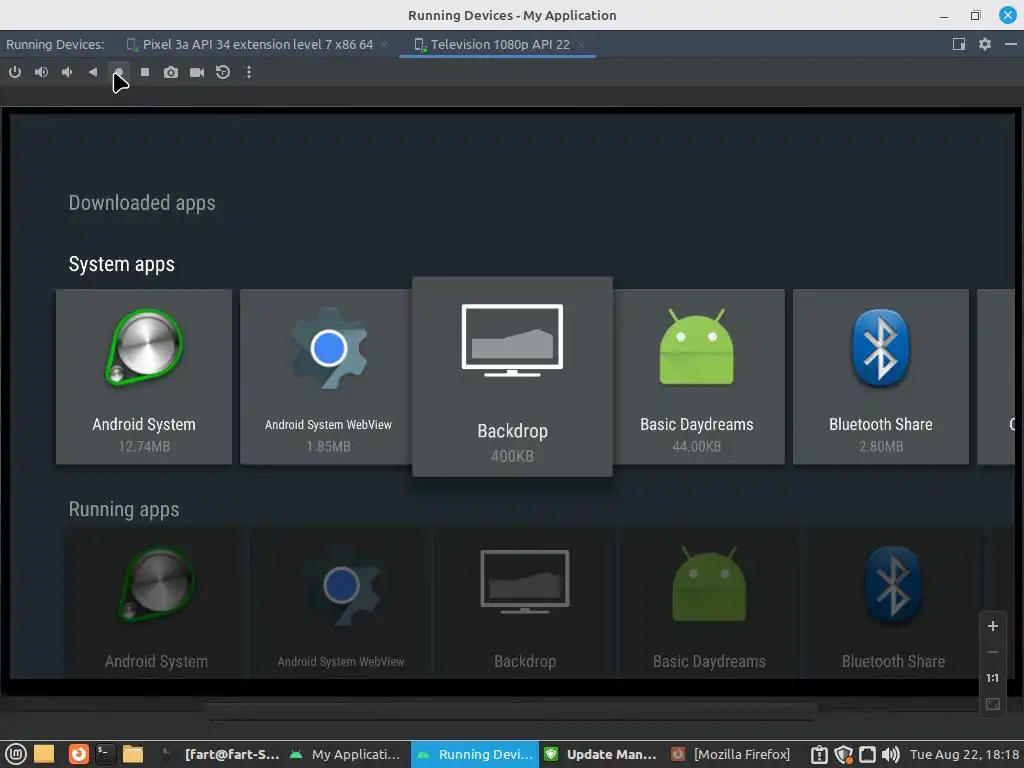
Task: Select the Television 1080p API 22 tab
Action: click(x=500, y=44)
